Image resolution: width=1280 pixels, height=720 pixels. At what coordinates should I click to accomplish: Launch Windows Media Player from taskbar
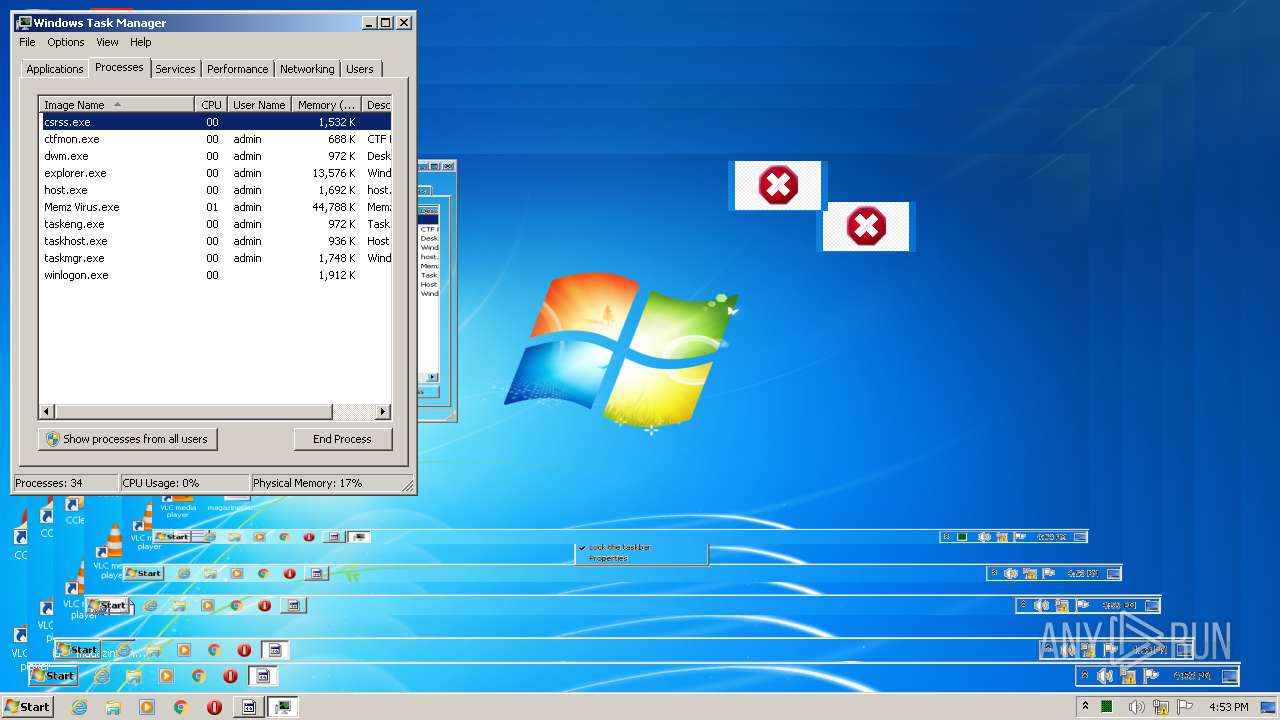[x=147, y=707]
